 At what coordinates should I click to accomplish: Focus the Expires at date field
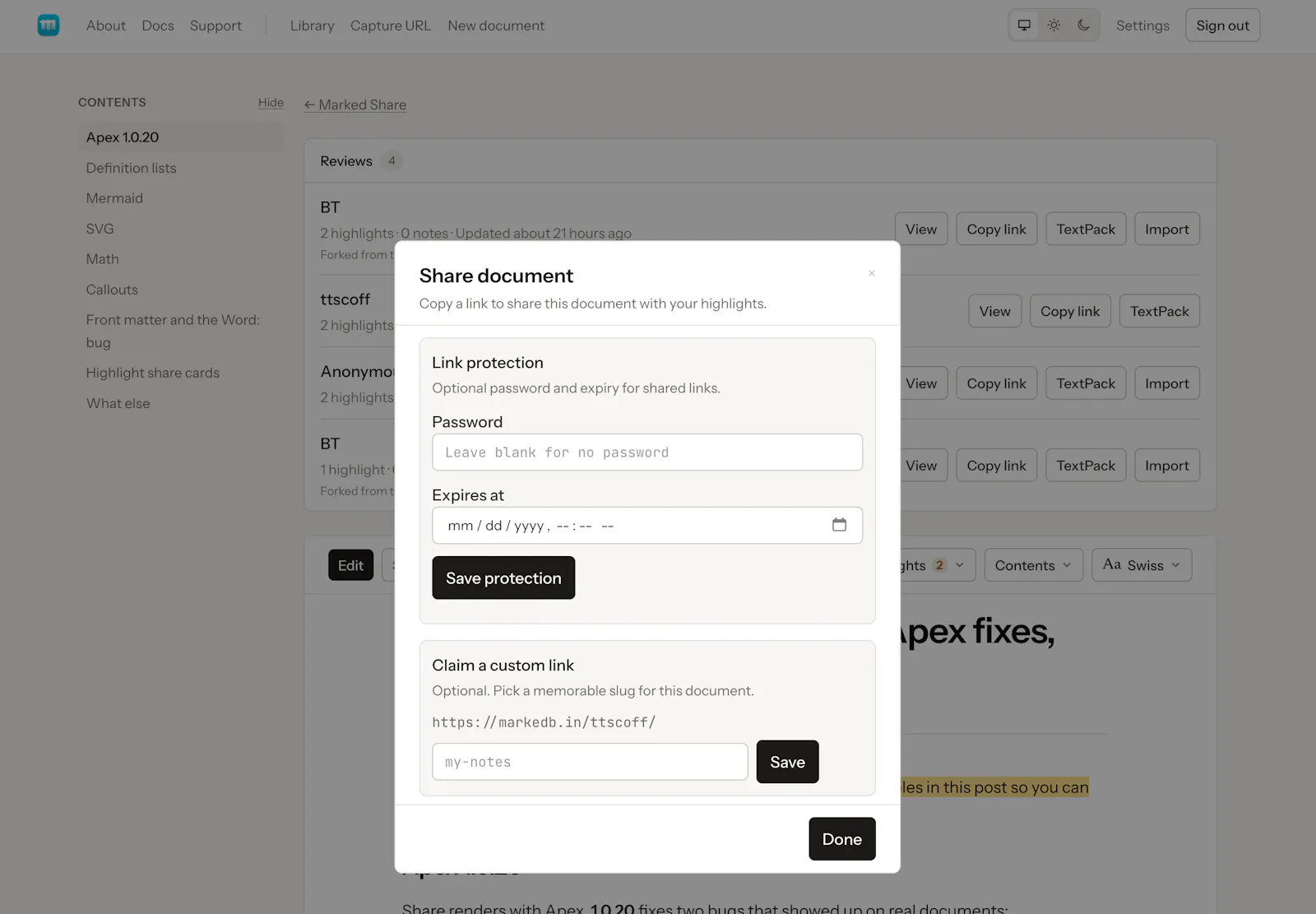(x=647, y=525)
